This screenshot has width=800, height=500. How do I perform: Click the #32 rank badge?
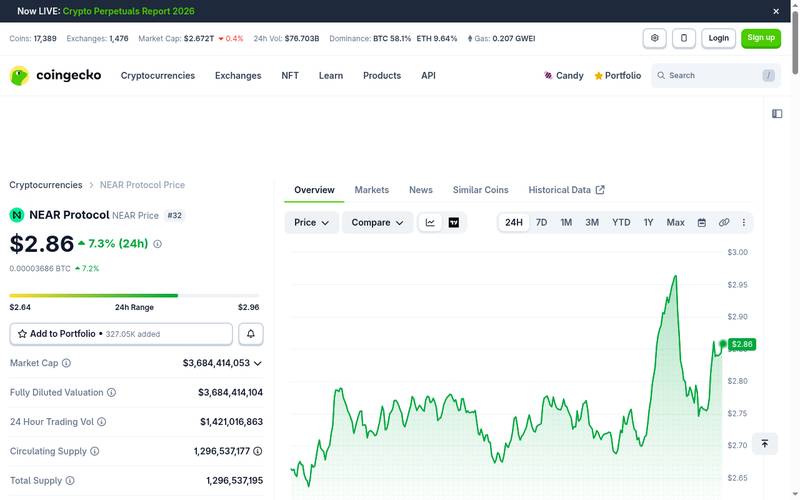(174, 215)
